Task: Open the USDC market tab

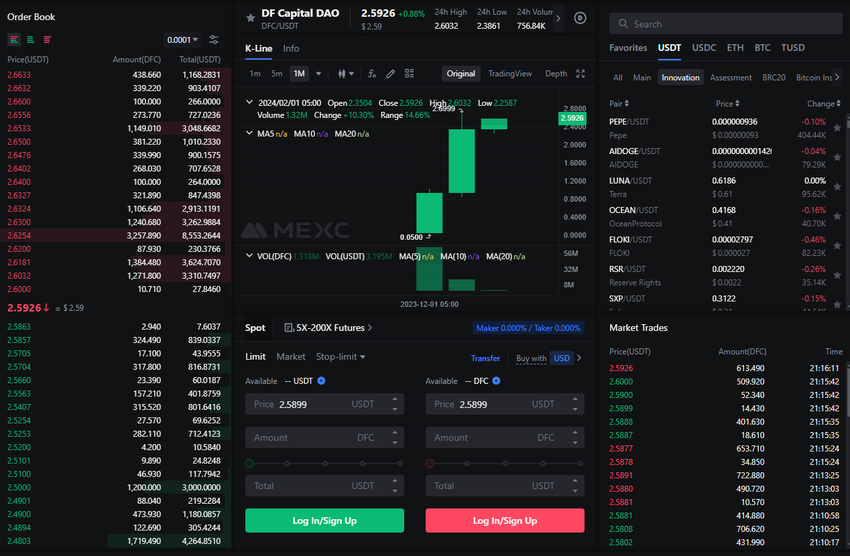Action: point(704,48)
